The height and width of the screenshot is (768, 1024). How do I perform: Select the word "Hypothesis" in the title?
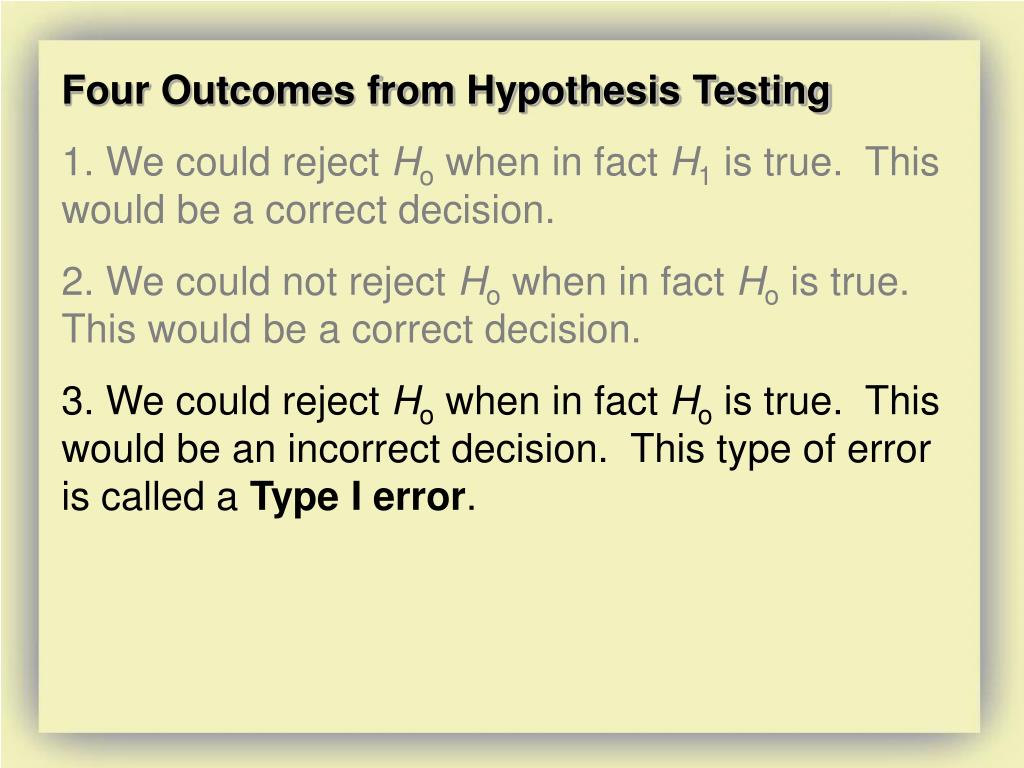(x=573, y=91)
